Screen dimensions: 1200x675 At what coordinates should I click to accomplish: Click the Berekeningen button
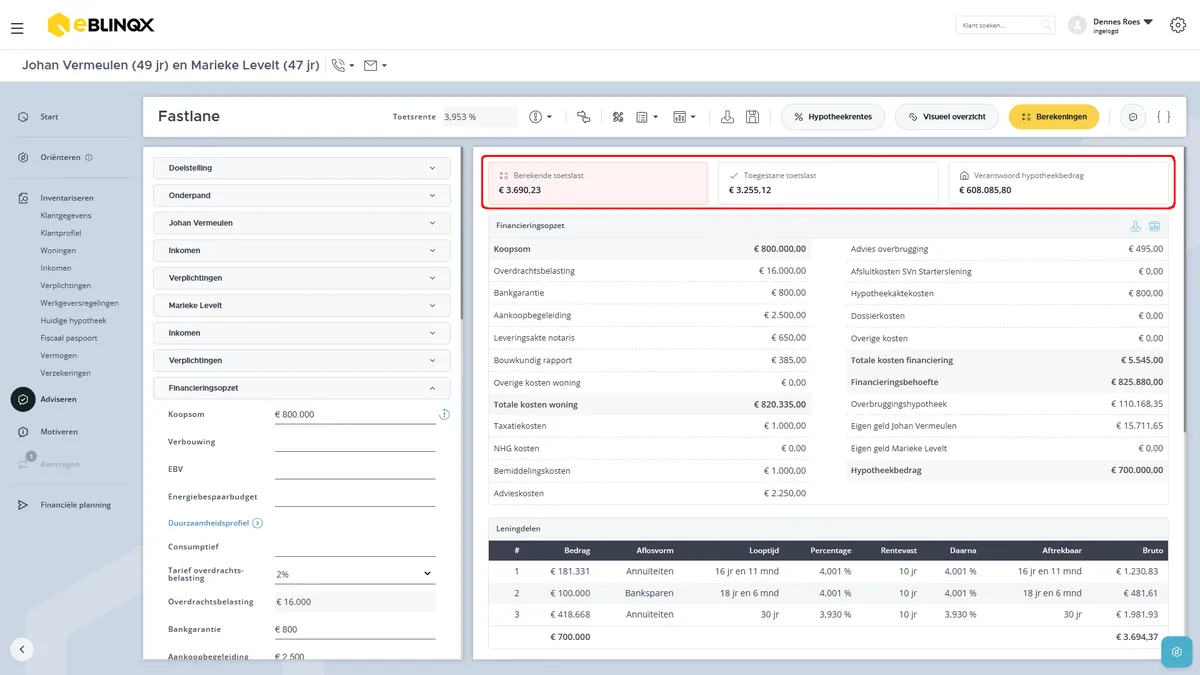coord(1054,117)
